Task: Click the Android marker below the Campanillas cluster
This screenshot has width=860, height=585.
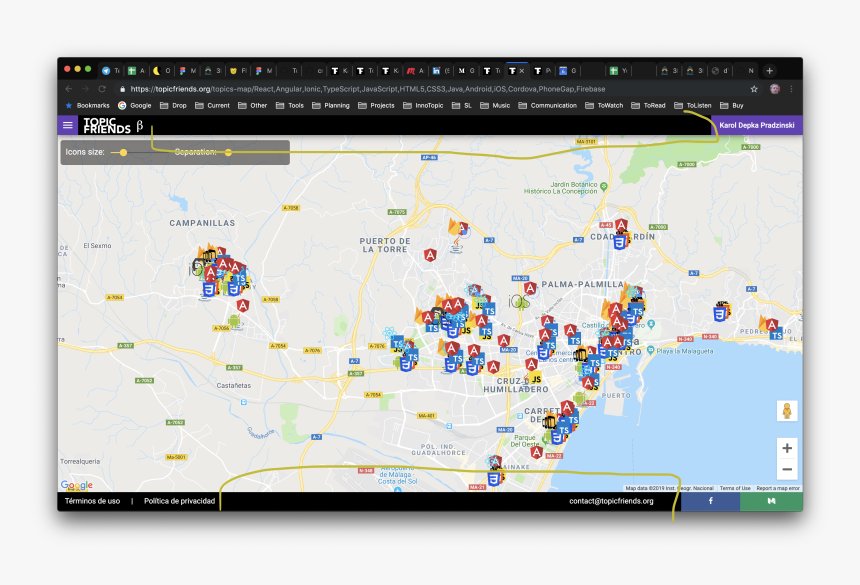Action: click(235, 321)
